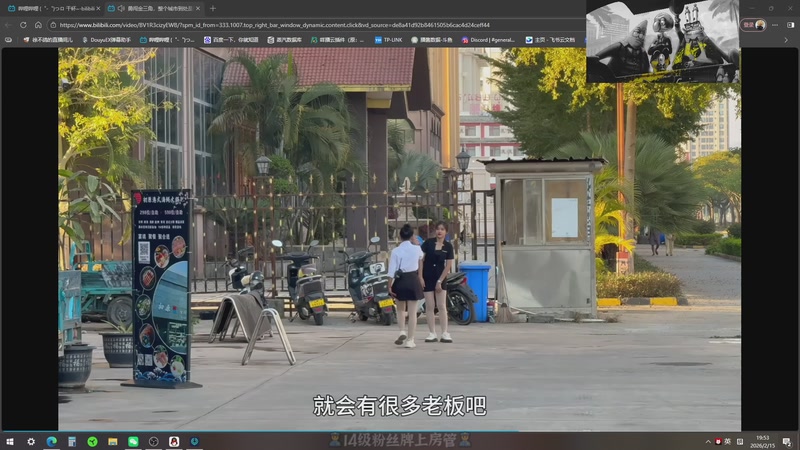Go to the browser home page
Image resolution: width=800 pixels, height=450 pixels.
(x=38, y=24)
